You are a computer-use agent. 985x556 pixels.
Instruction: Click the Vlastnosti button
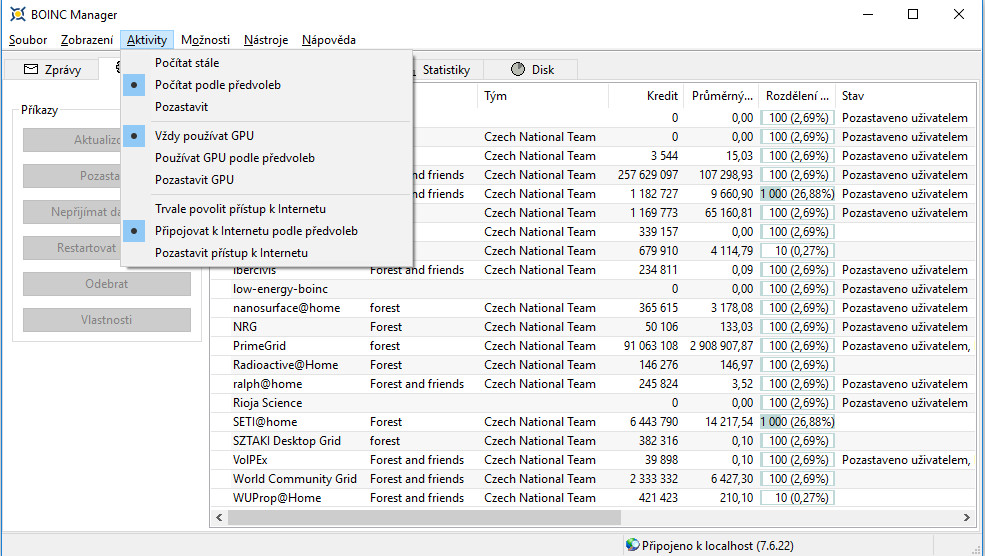pos(107,320)
